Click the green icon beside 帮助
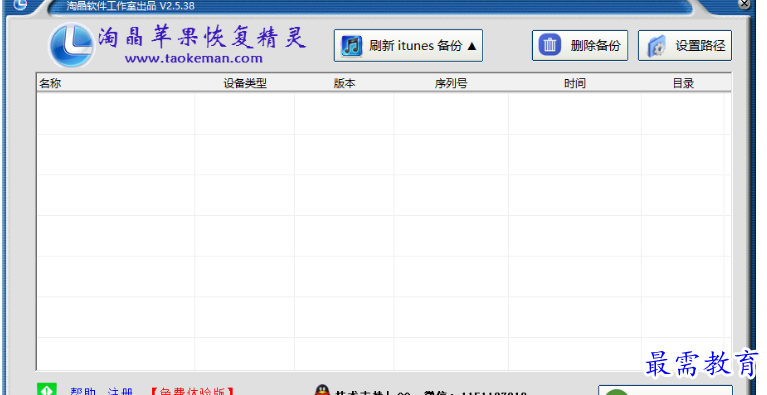Viewport: 767px width, 395px height. coord(47,390)
